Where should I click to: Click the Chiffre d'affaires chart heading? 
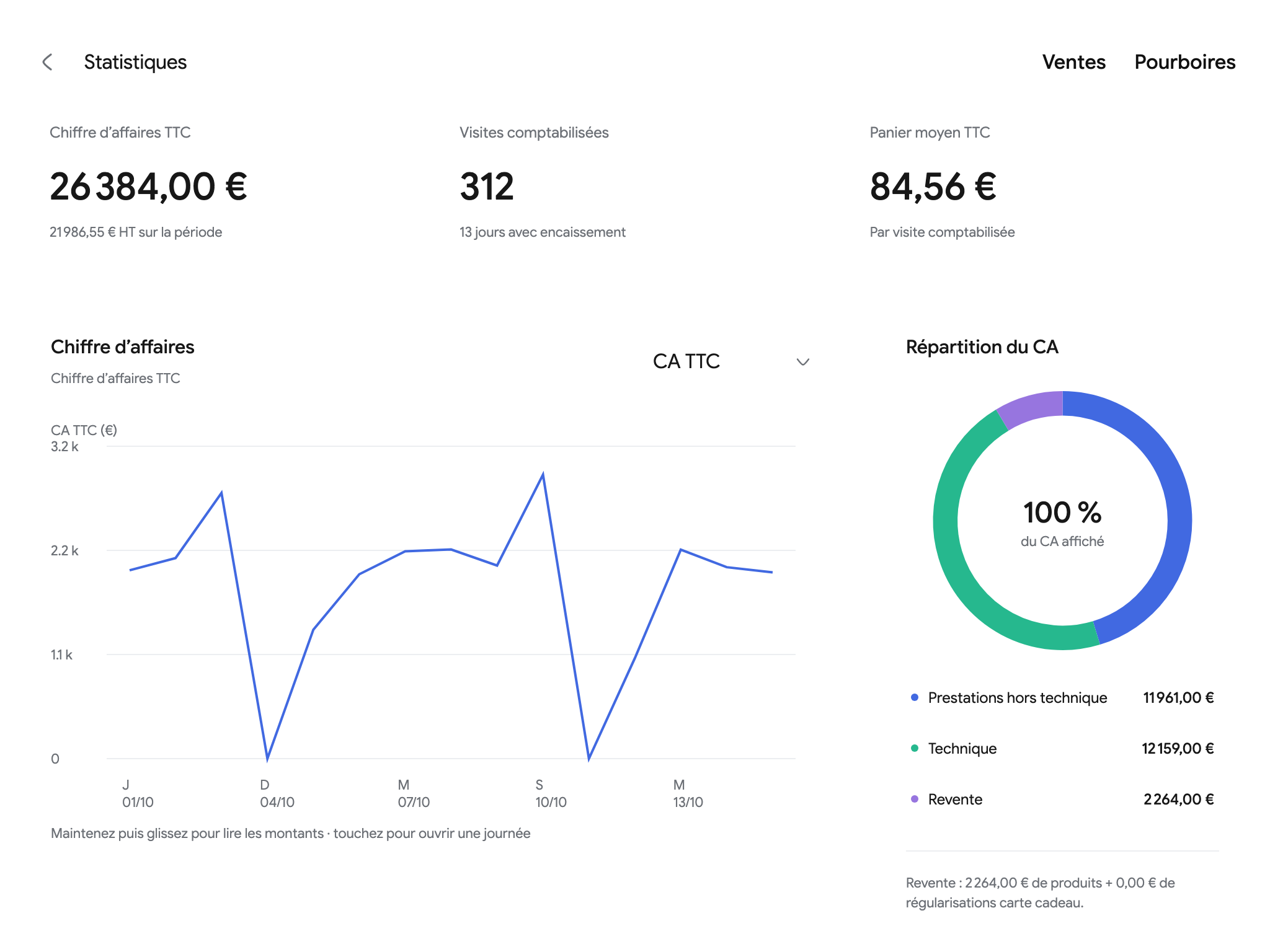(122, 346)
